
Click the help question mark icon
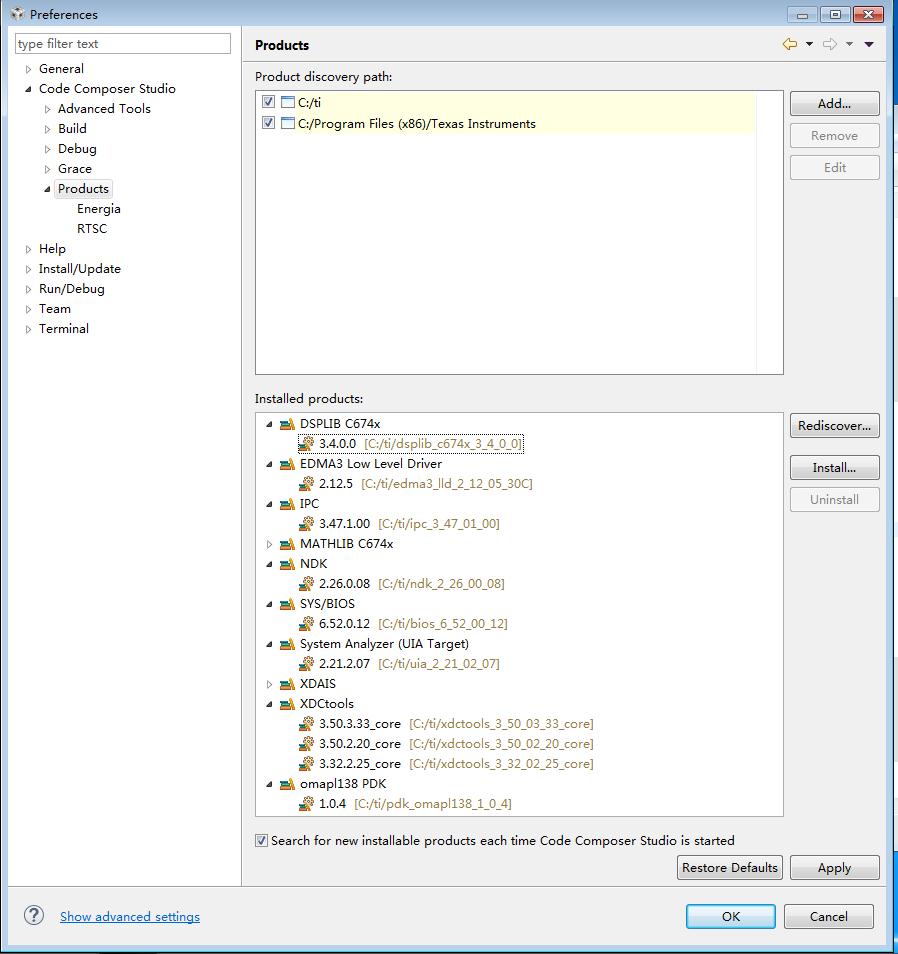34,915
